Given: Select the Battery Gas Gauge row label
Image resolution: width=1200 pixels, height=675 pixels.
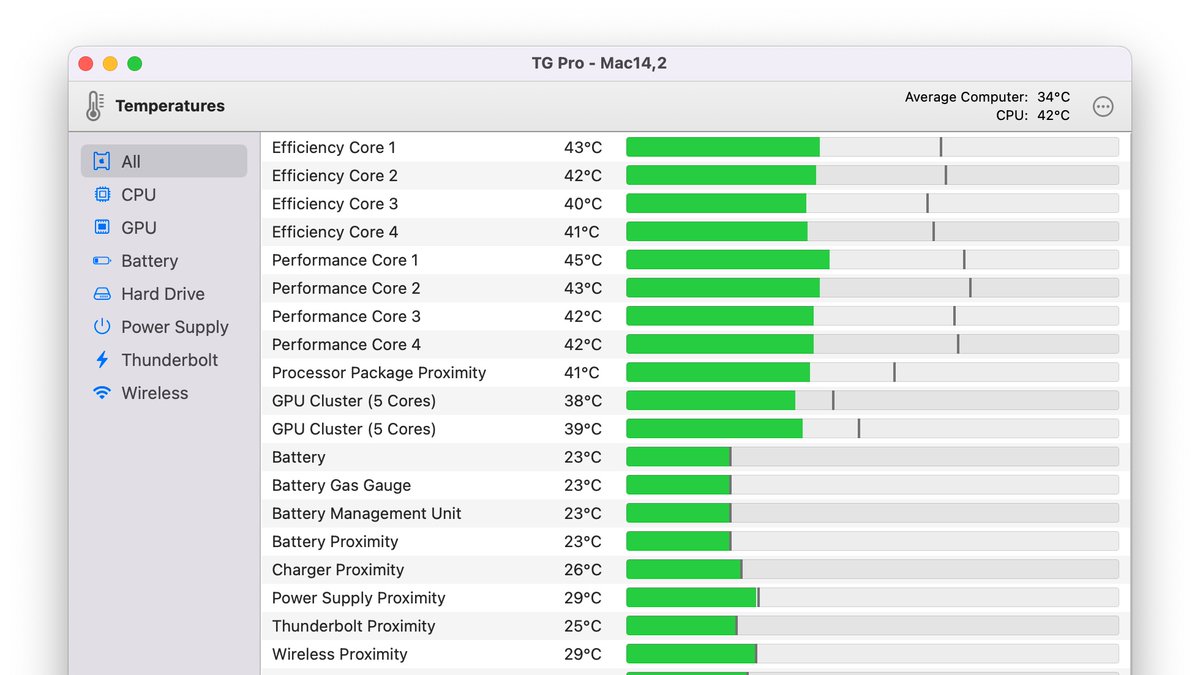Looking at the screenshot, I should point(341,485).
